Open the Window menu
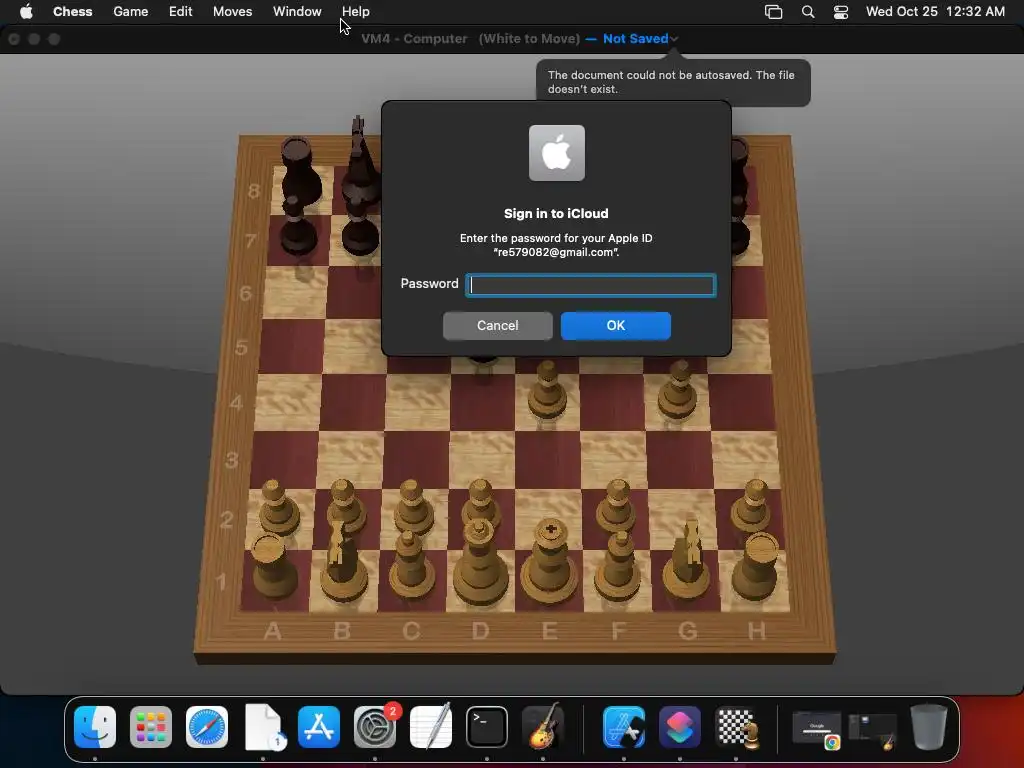 tap(297, 11)
